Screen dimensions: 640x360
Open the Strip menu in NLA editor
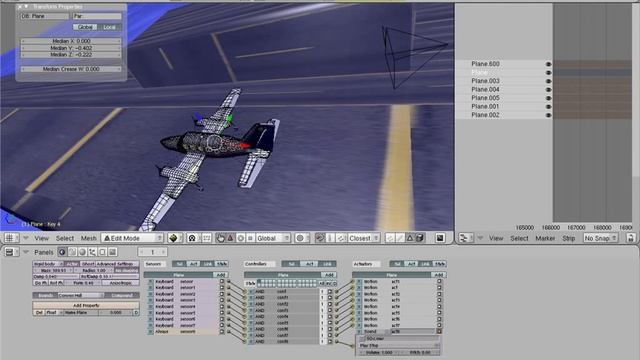click(x=569, y=238)
